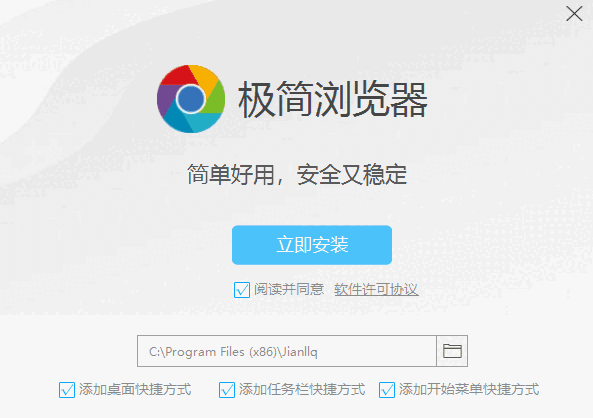The width and height of the screenshot is (593, 418).
Task: Click the folder browse icon beside install path
Action: coord(452,351)
